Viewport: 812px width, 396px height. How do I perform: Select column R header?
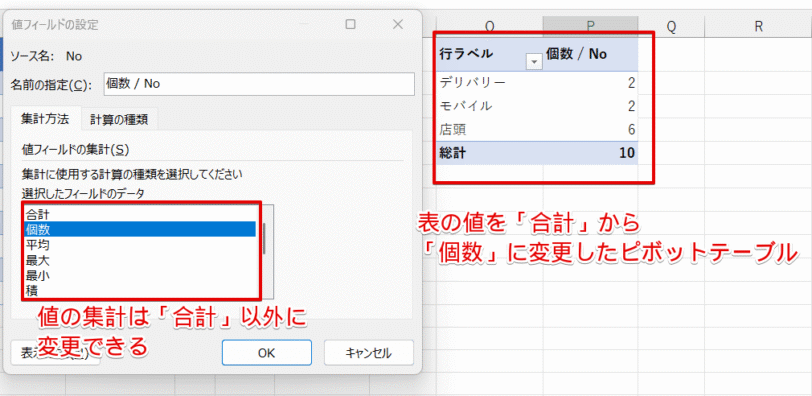click(758, 27)
